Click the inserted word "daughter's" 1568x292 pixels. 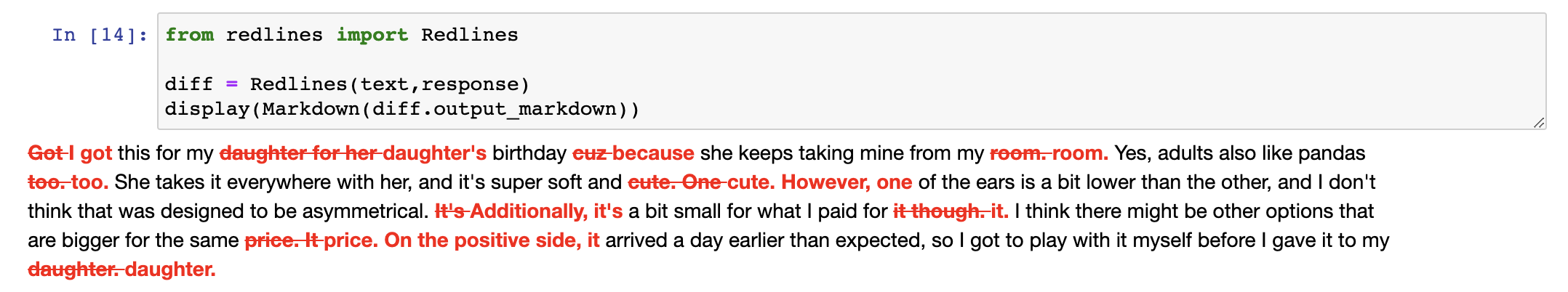pyautogui.click(x=434, y=153)
